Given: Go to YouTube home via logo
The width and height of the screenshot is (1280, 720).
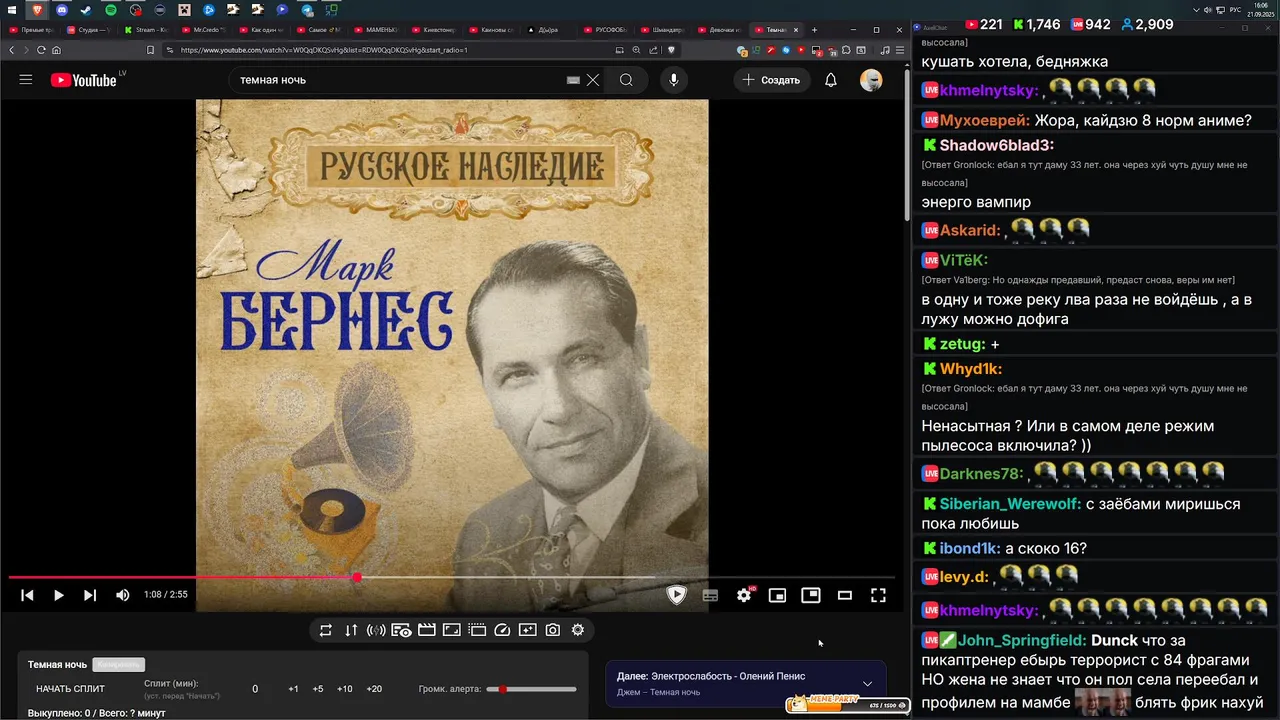Looking at the screenshot, I should point(83,80).
